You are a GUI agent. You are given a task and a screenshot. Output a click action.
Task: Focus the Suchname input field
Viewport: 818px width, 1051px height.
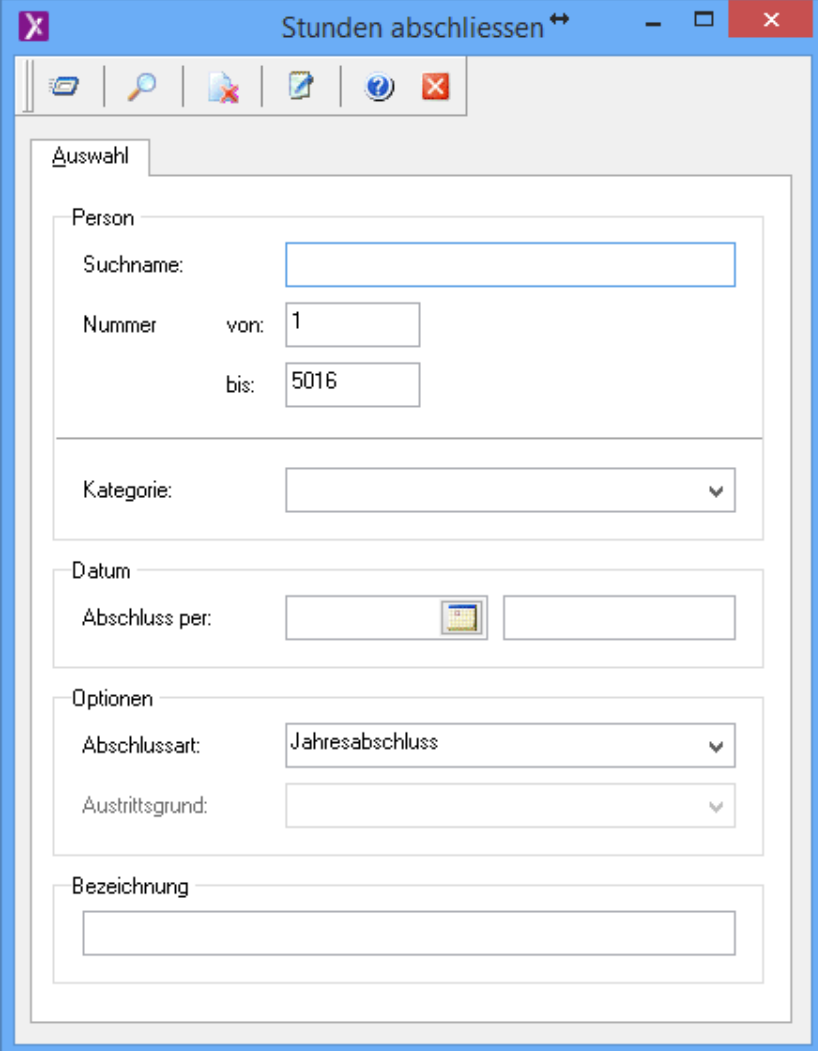[x=510, y=265]
